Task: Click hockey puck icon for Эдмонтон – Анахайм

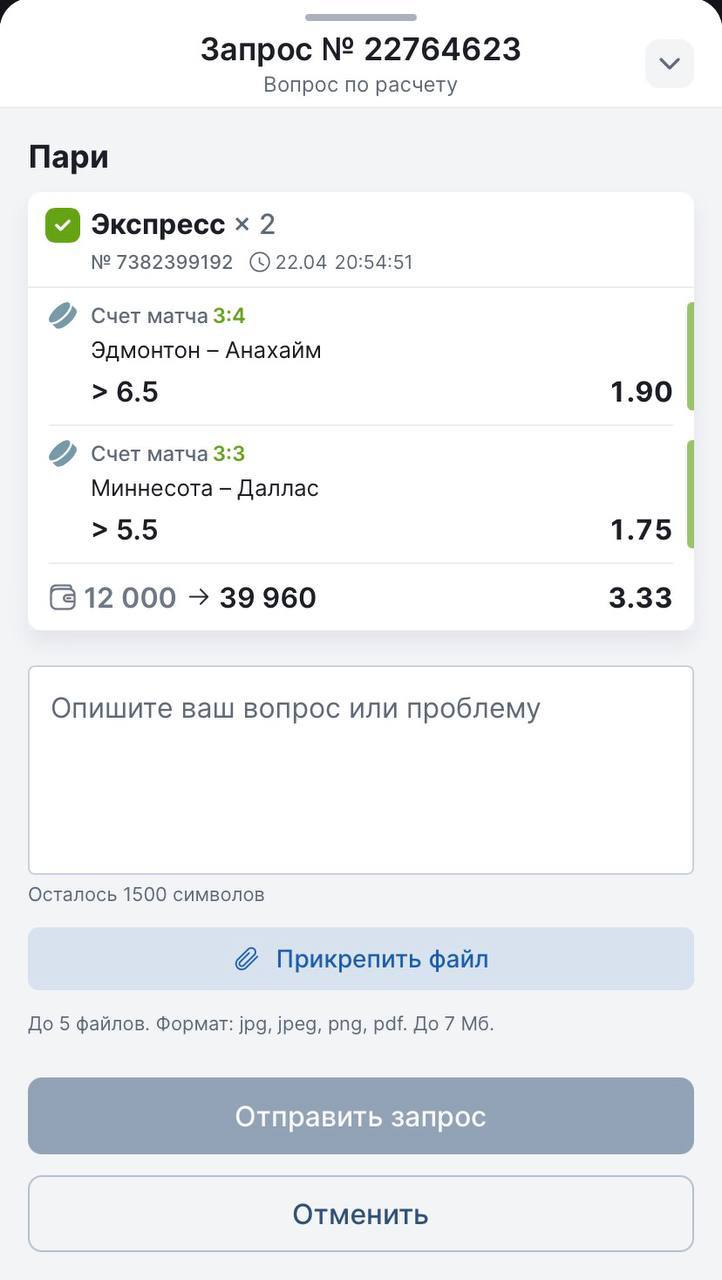Action: click(x=63, y=316)
